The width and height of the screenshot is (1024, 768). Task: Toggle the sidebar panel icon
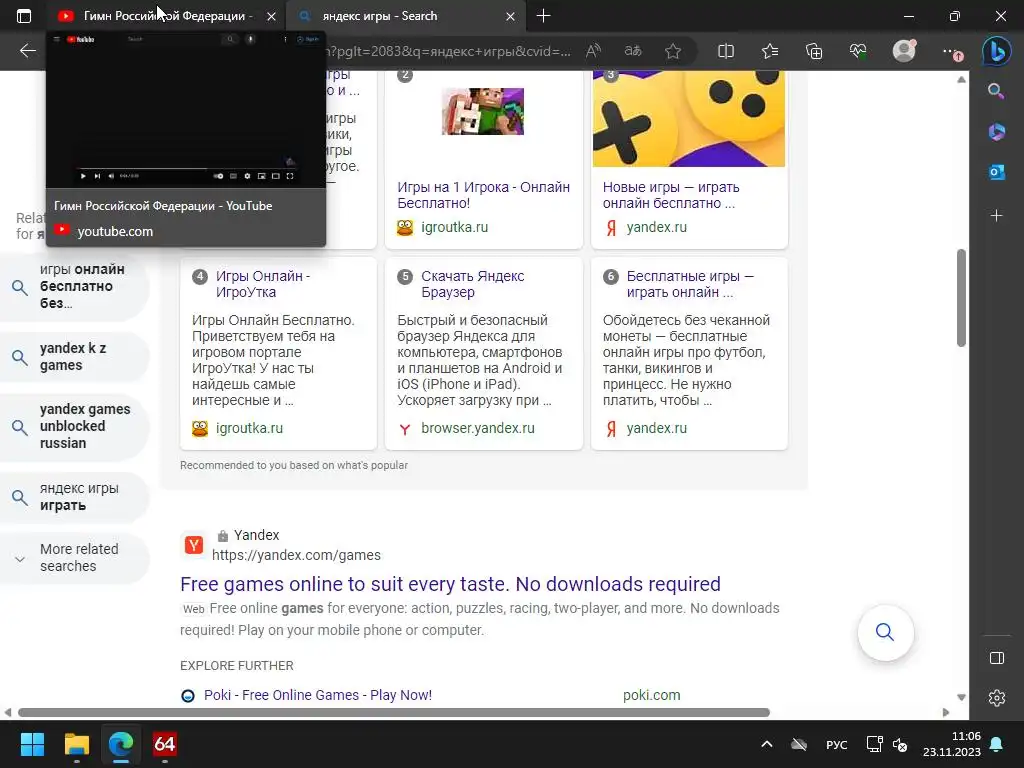(997, 658)
